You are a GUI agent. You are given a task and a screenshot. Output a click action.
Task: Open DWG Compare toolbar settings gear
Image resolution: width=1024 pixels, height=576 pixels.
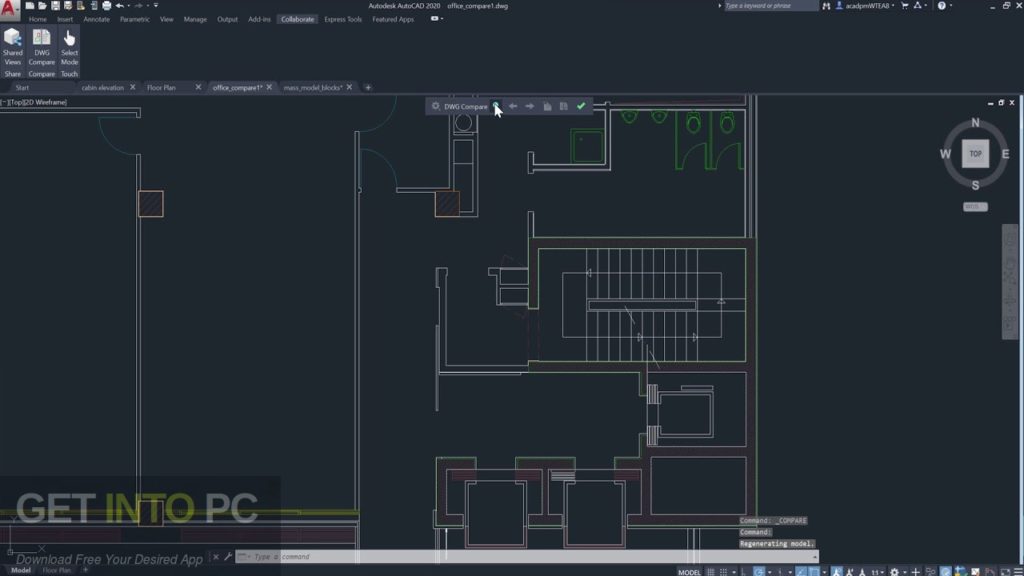pyautogui.click(x=436, y=106)
